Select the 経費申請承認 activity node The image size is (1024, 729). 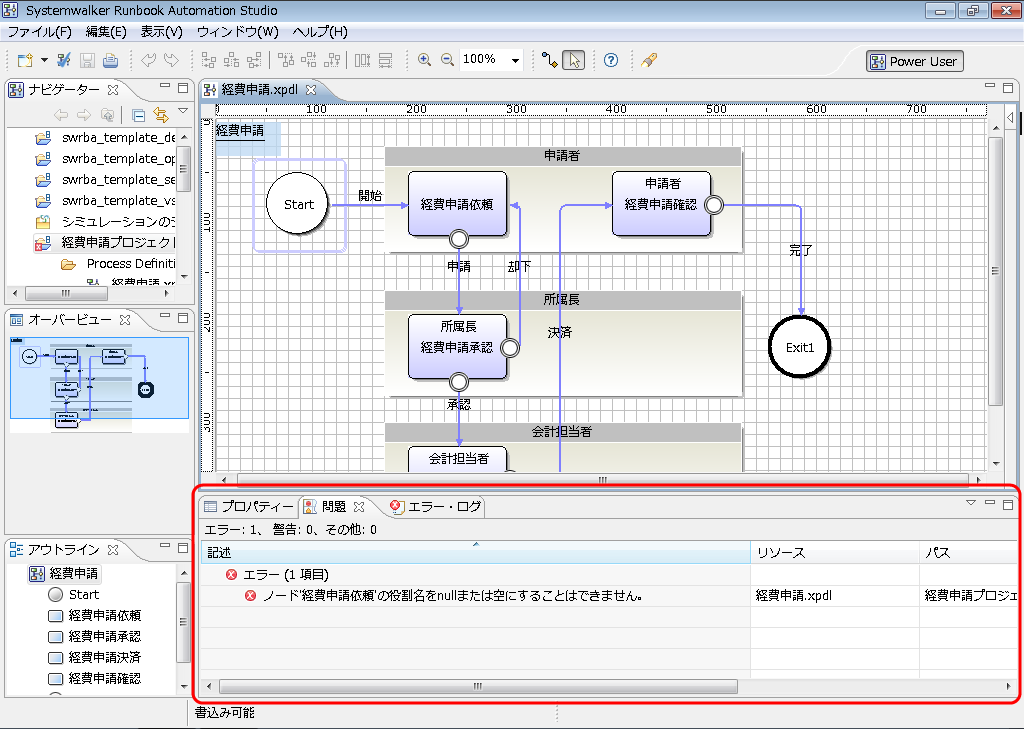click(x=457, y=346)
